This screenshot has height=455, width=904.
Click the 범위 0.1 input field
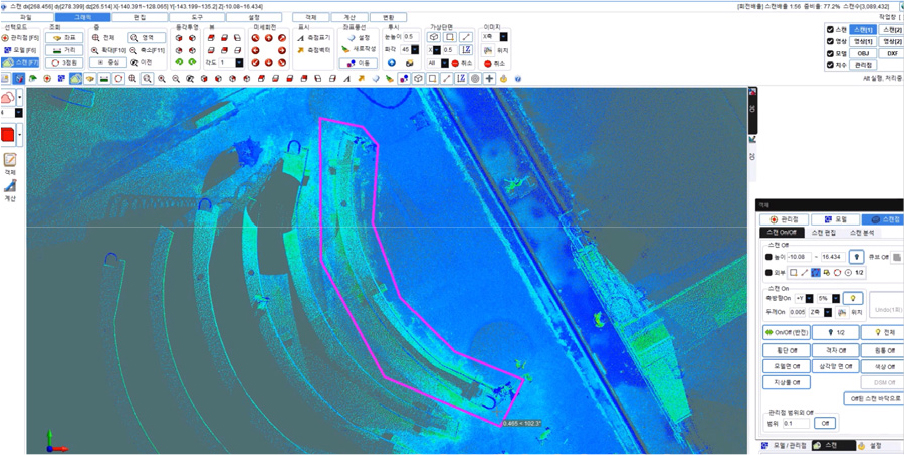pos(796,423)
